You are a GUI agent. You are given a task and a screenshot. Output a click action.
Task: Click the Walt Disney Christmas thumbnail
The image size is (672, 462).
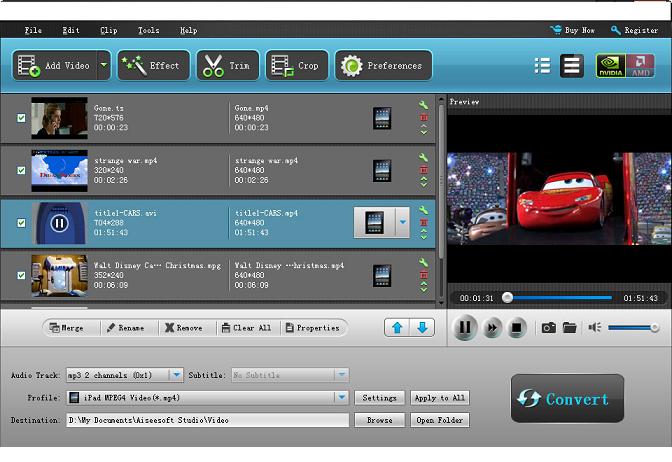(59, 276)
